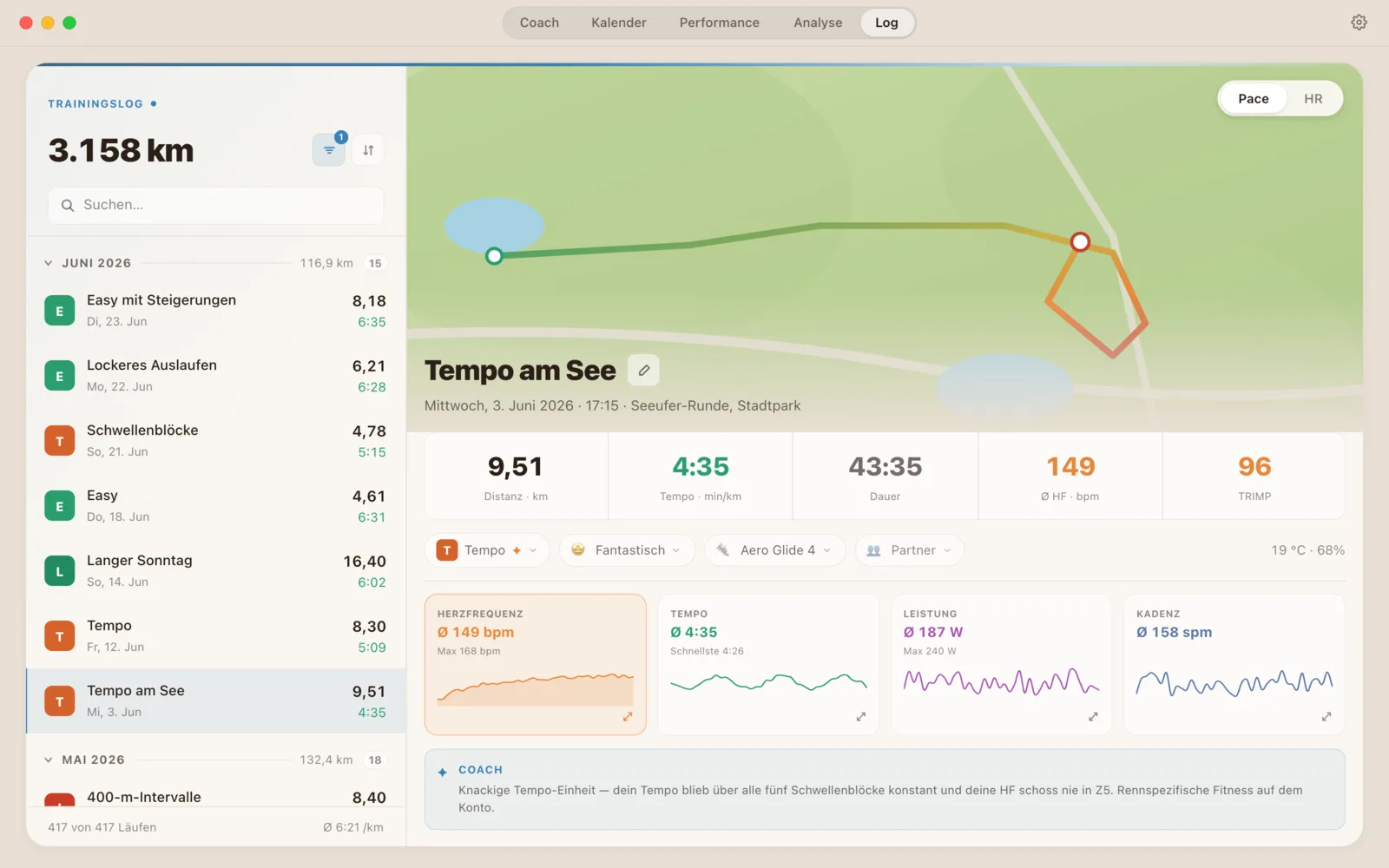Viewport: 1389px width, 868px height.
Task: Click the 9,51 Distanz stat
Action: pos(516,477)
